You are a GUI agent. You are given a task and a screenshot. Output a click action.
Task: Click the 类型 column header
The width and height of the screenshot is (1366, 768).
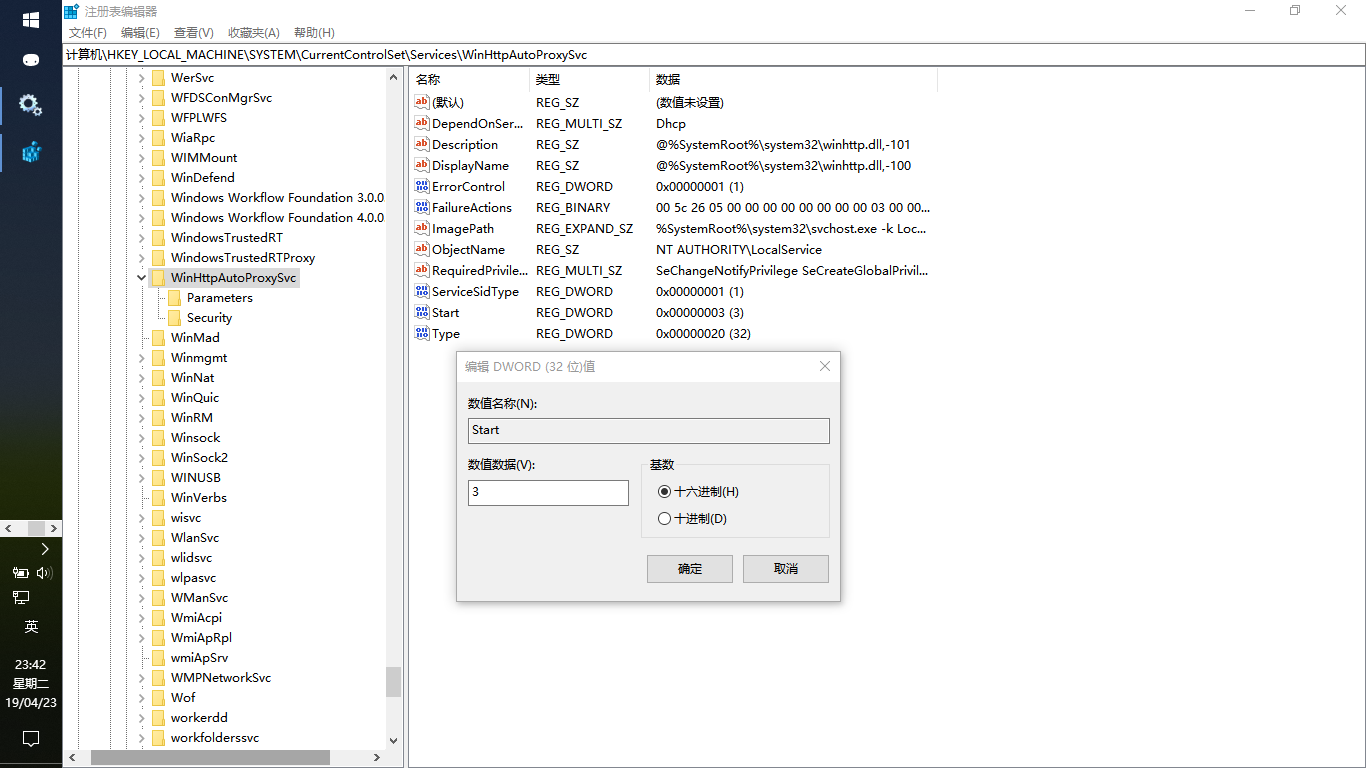tap(590, 80)
